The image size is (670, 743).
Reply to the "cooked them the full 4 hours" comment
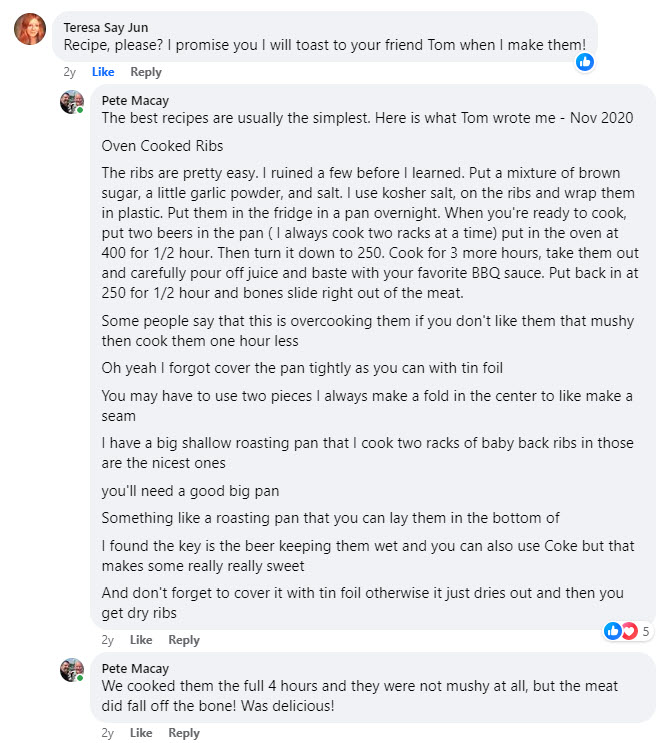[x=184, y=733]
